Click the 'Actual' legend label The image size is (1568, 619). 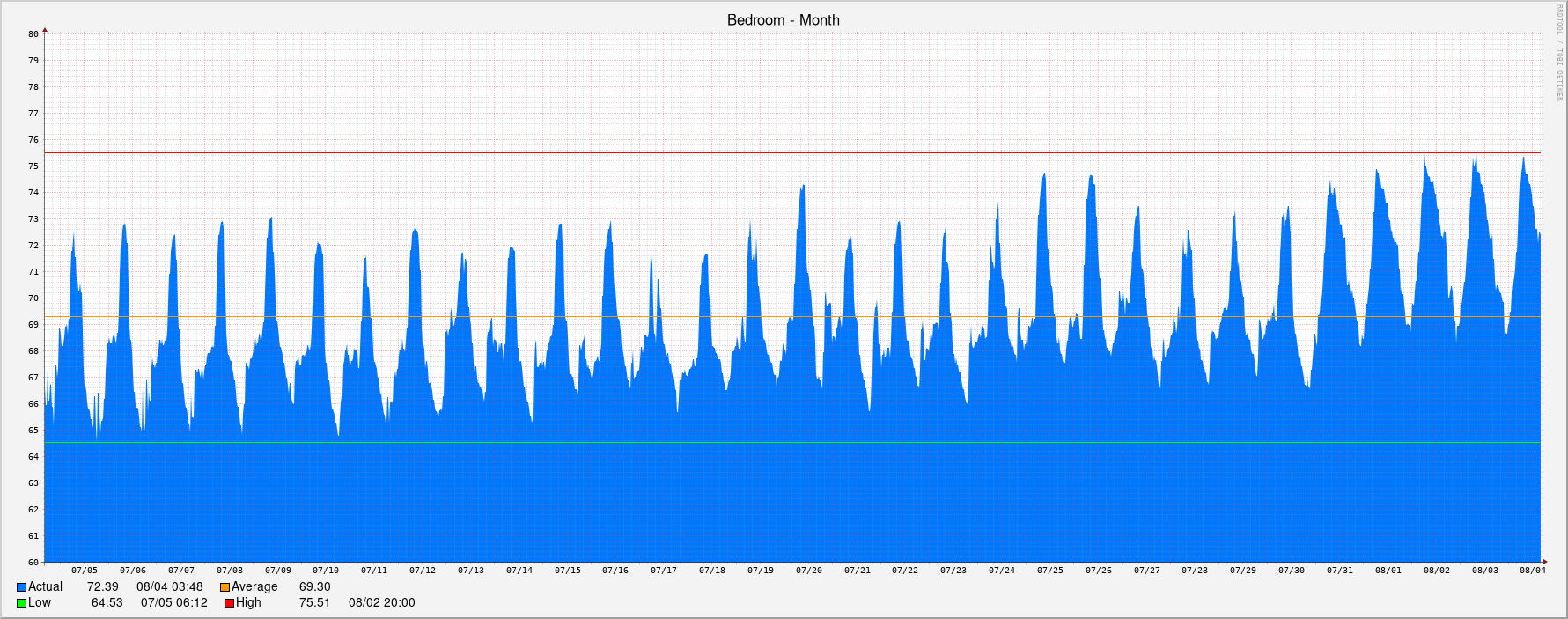click(x=45, y=586)
